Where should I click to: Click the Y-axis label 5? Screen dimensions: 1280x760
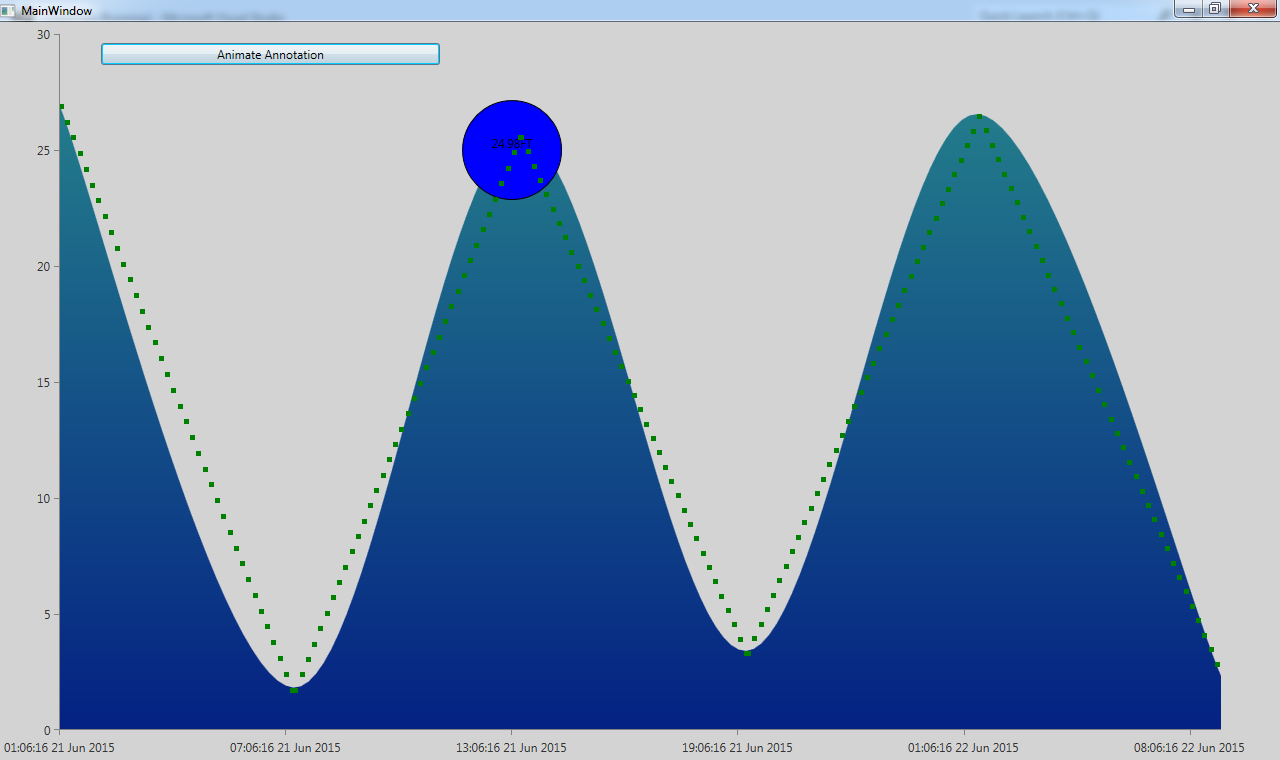click(x=46, y=614)
